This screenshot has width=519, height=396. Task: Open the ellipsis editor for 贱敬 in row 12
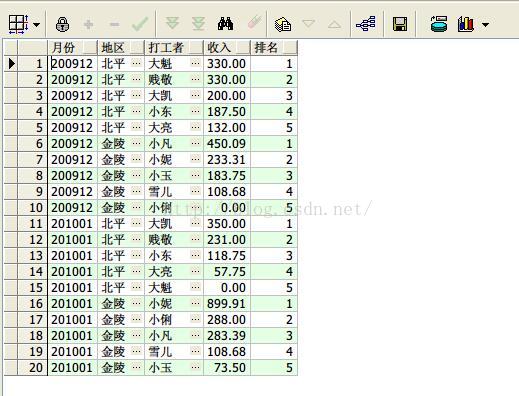[196, 239]
